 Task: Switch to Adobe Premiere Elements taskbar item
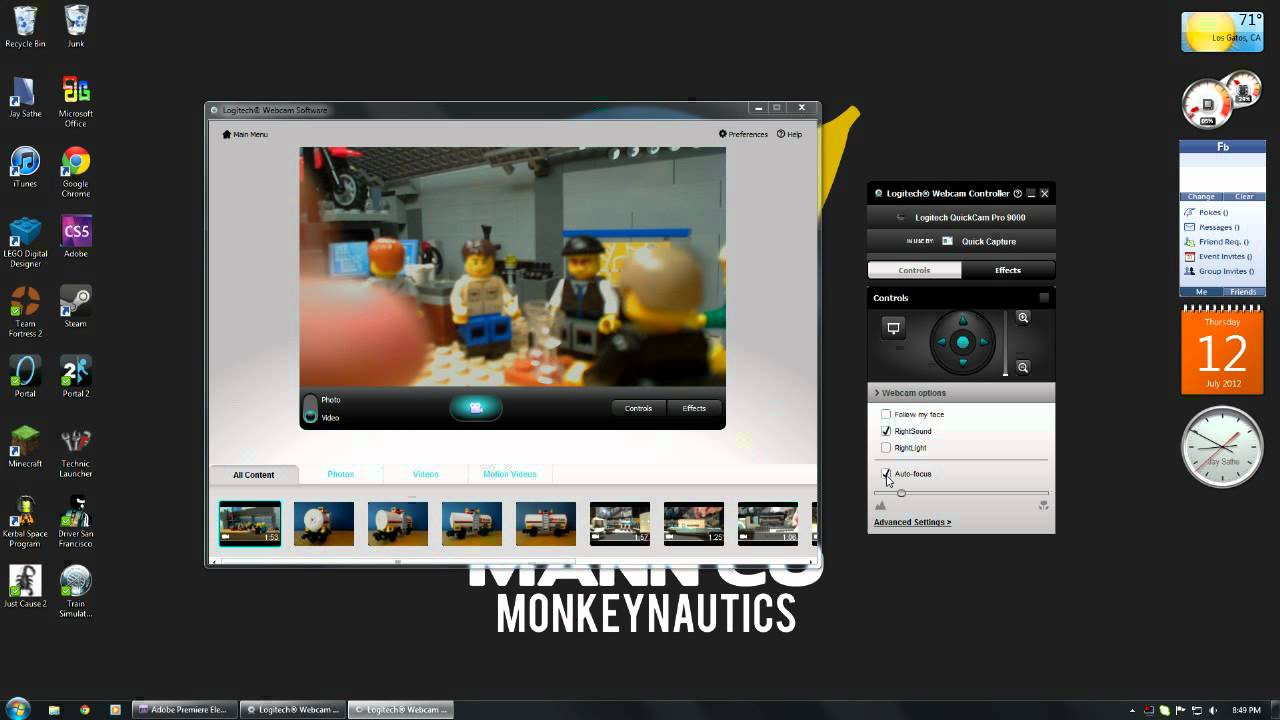click(184, 709)
